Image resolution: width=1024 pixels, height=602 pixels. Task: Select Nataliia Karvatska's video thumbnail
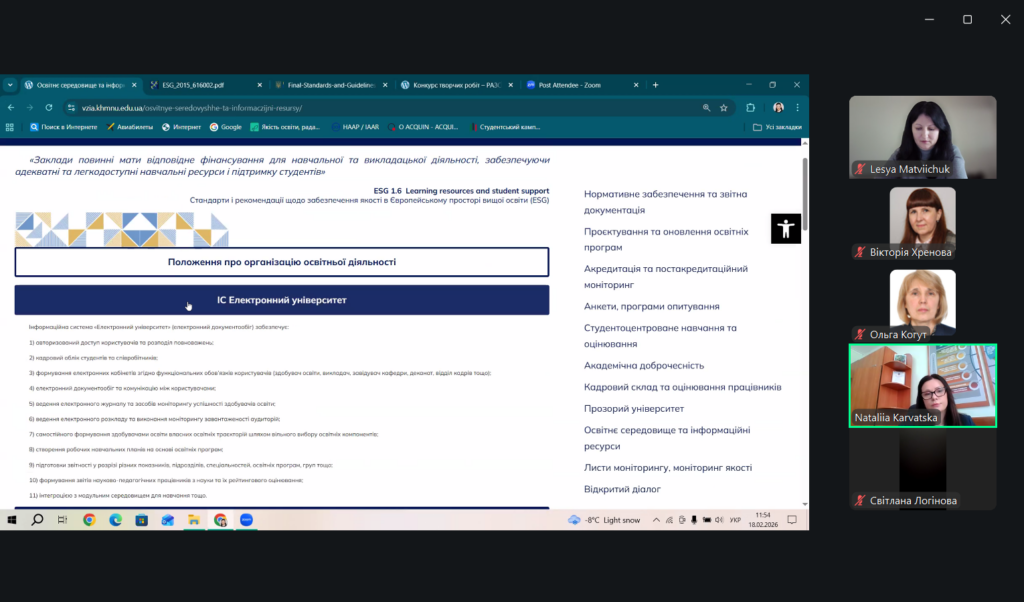(x=923, y=386)
